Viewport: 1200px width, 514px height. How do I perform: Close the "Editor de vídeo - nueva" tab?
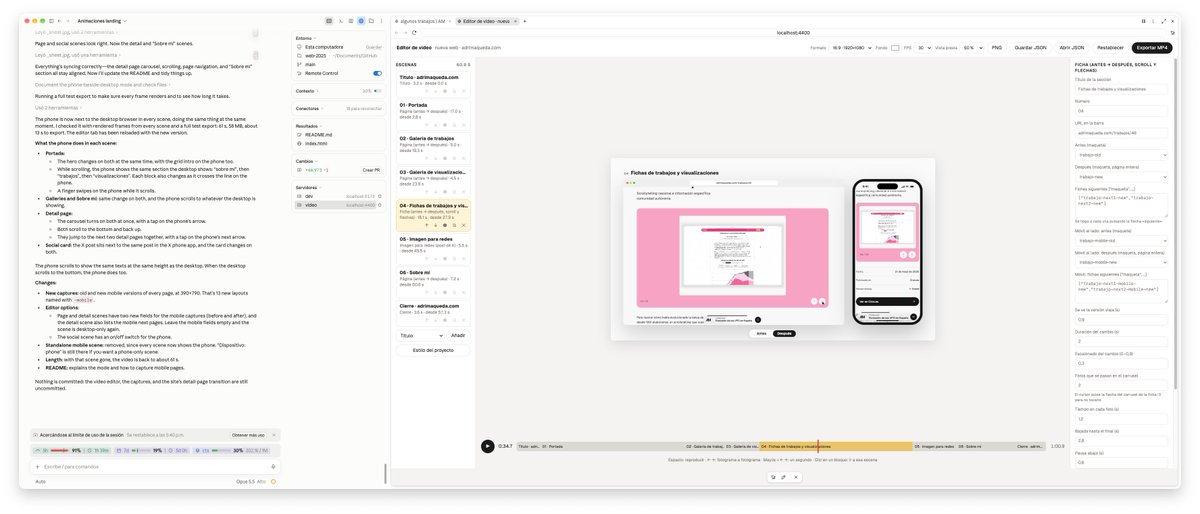point(515,21)
